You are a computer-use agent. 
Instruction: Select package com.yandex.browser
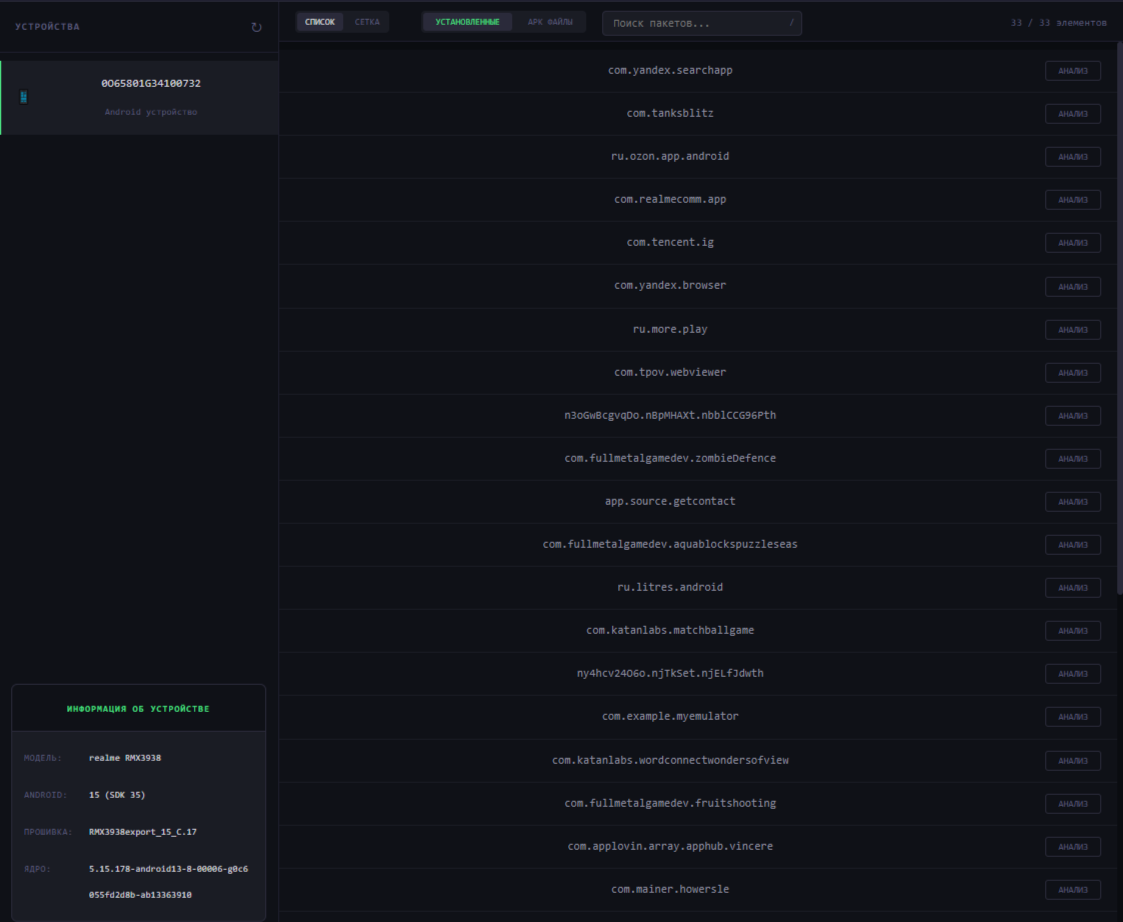coord(670,285)
